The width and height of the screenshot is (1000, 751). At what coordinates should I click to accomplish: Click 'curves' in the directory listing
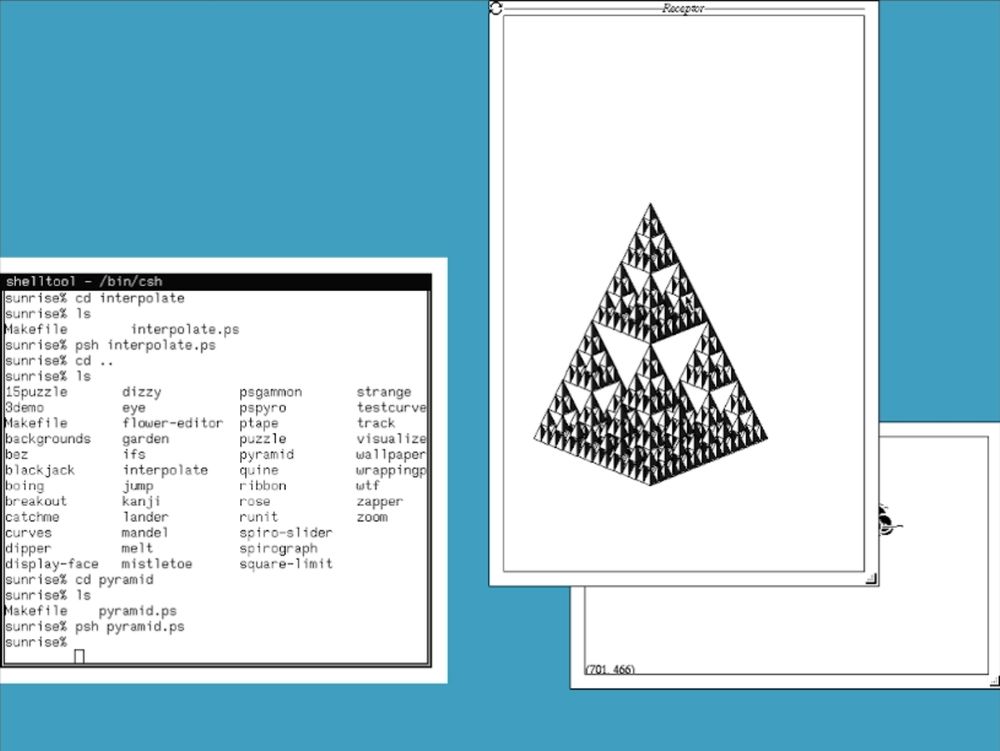(x=28, y=532)
